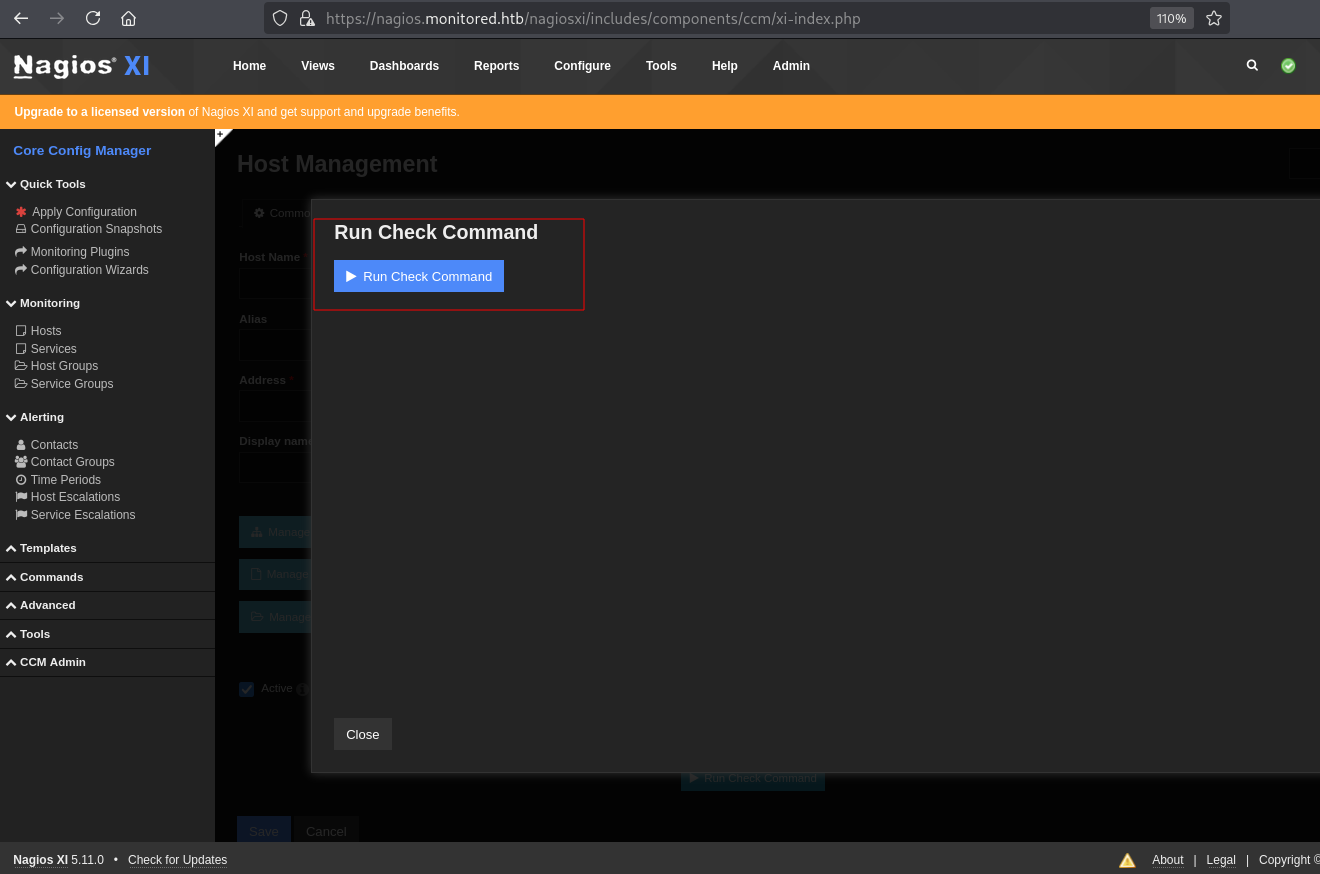Screen dimensions: 1320x874
Task: Click the corner plus expand icon
Action: coord(221,135)
